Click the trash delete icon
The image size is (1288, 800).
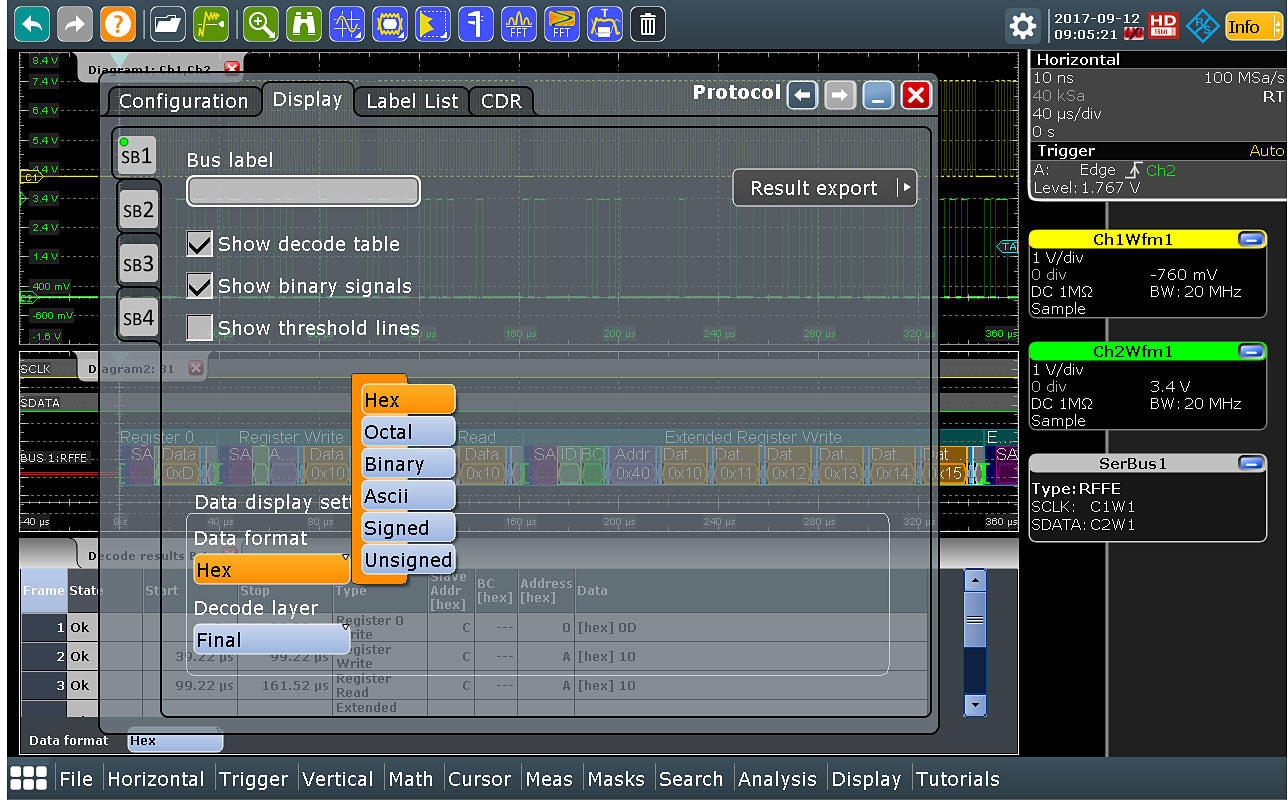click(x=647, y=23)
